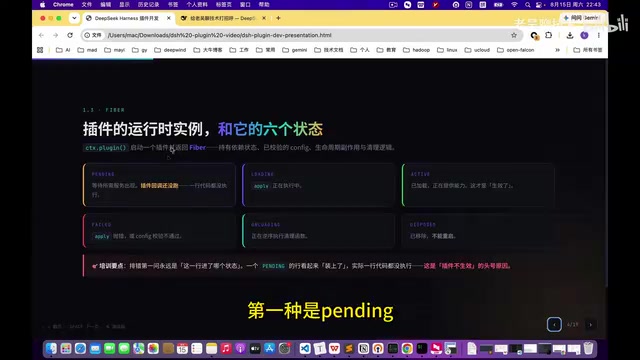Expand hidden bookmarks with double chevron
640x360 pixels.
pyautogui.click(x=557, y=50)
